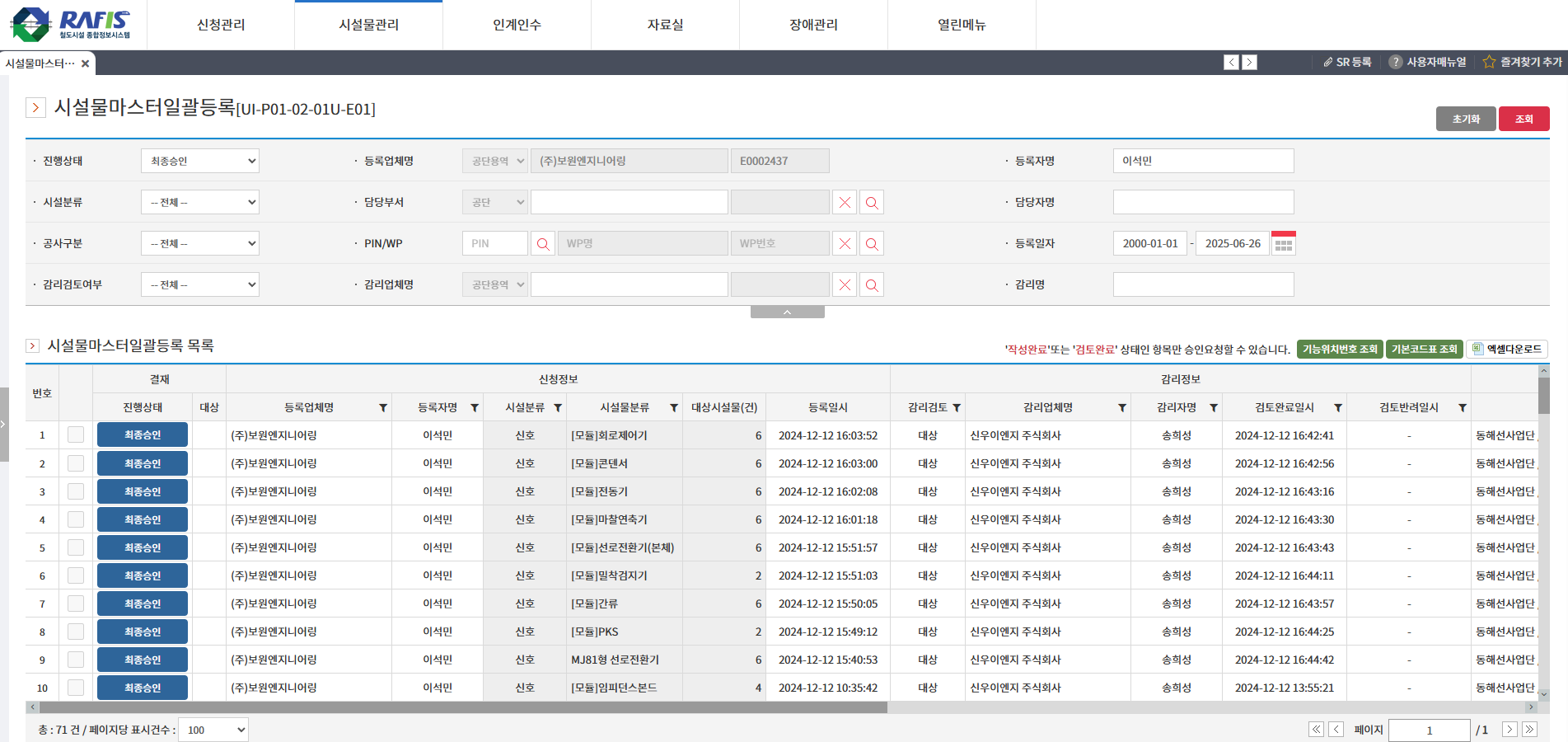Click row 1 최종승인 status button
This screenshot has height=742, width=1568.
(x=143, y=434)
